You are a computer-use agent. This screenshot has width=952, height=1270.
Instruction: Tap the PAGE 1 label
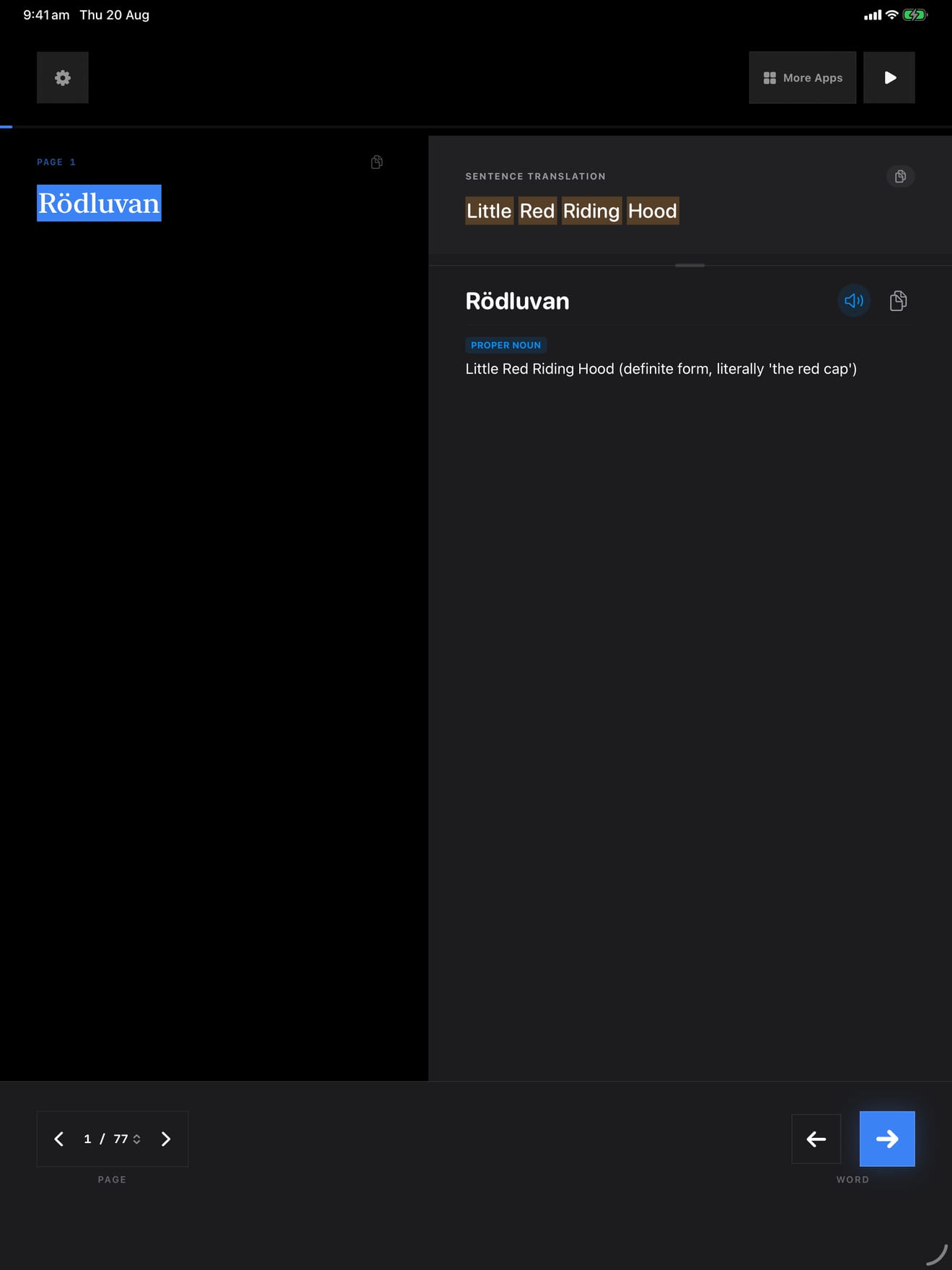(56, 162)
